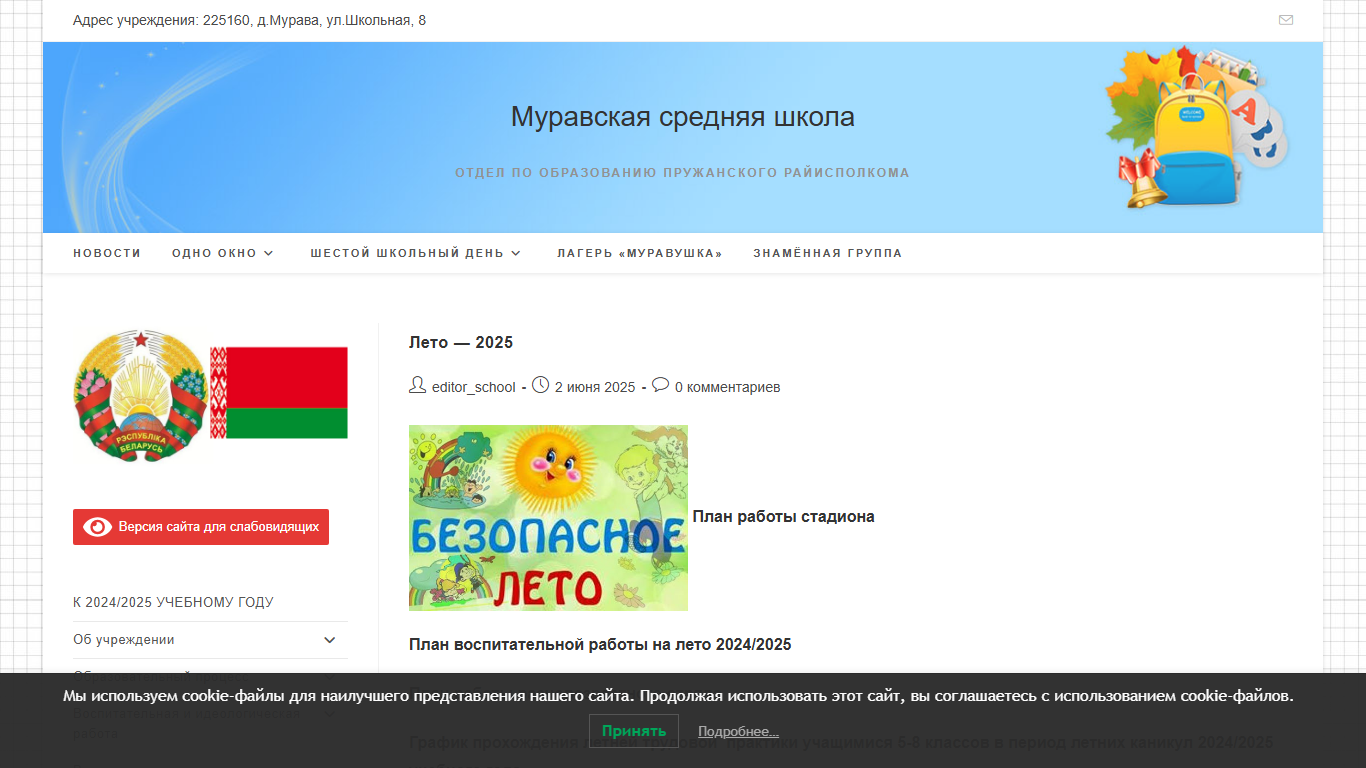Click the comment bubble icon beside 0 комментариев
Screen dimensions: 1366x768
[660, 385]
